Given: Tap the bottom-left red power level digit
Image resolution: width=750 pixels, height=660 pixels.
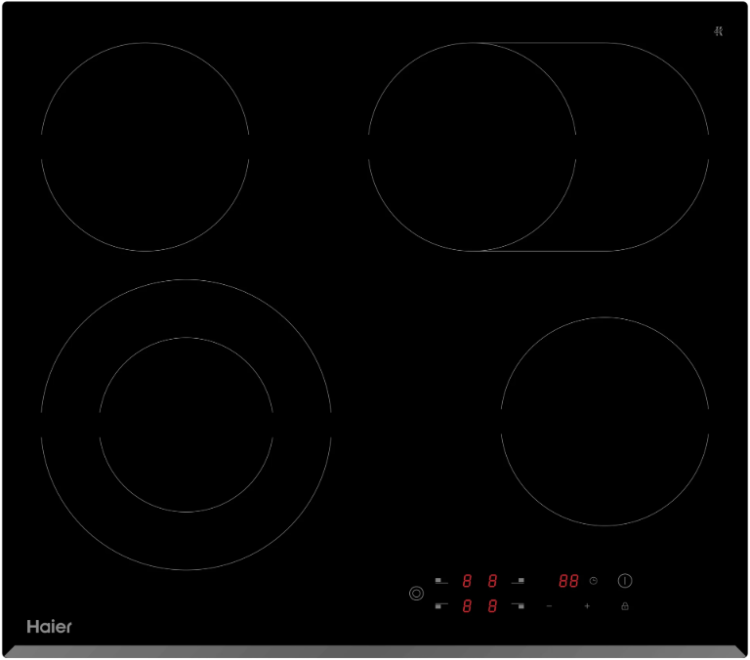Looking at the screenshot, I should pos(467,606).
